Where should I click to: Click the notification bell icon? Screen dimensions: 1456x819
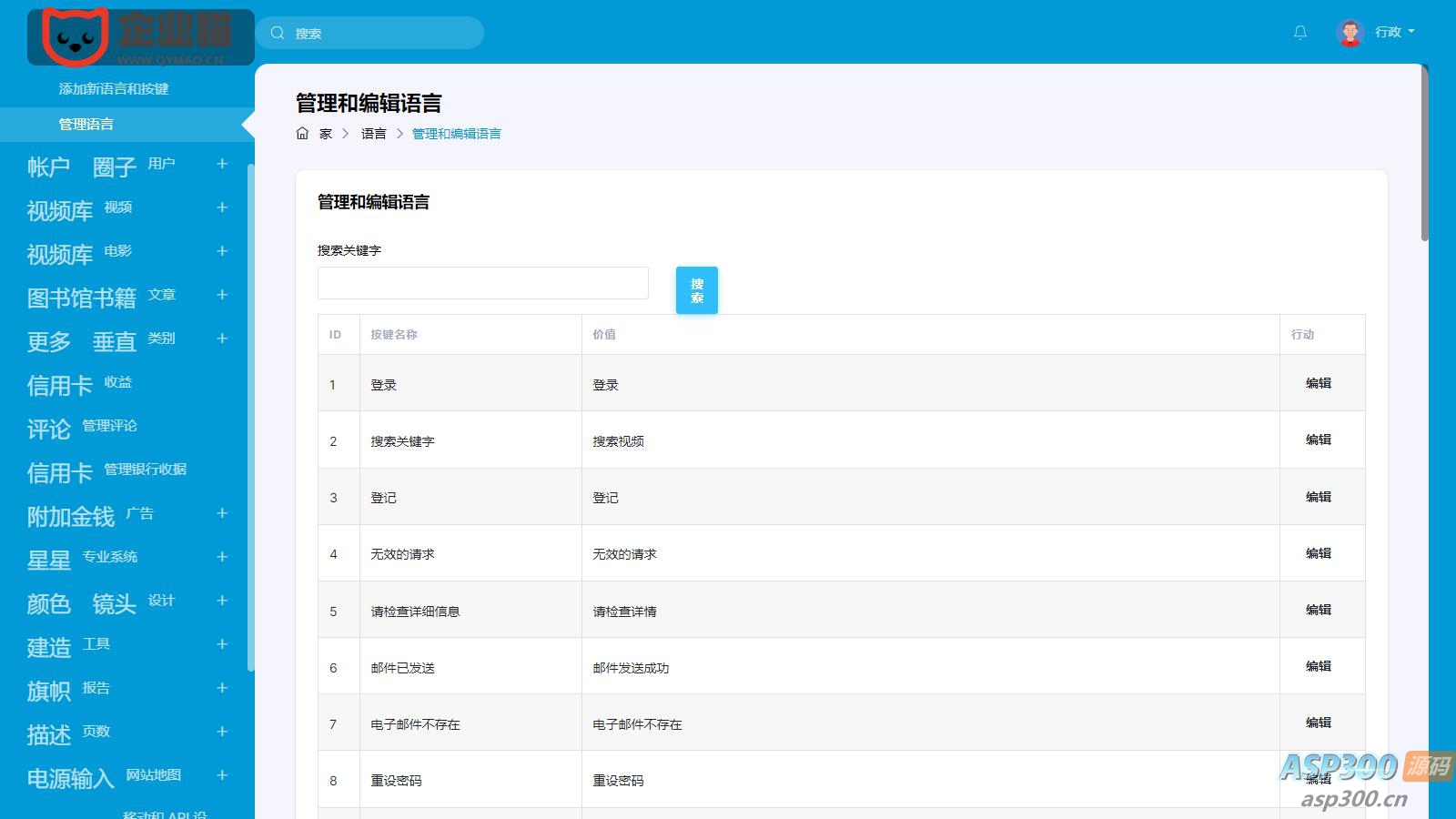tap(1300, 33)
